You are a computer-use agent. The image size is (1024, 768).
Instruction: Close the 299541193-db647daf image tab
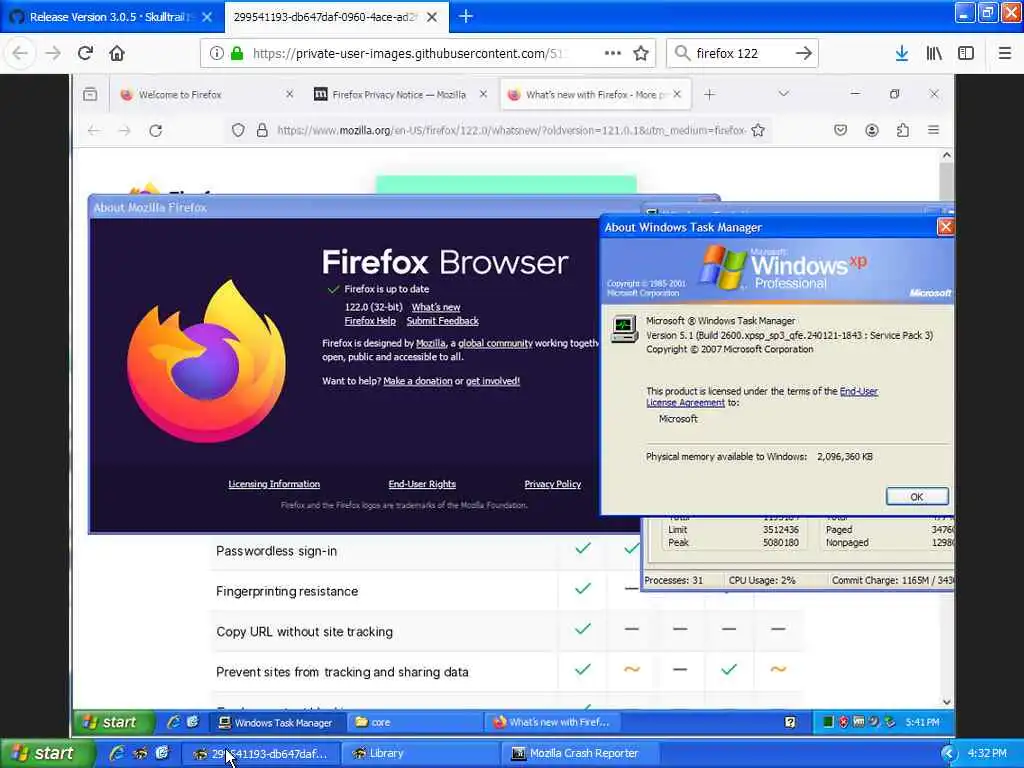[x=432, y=17]
